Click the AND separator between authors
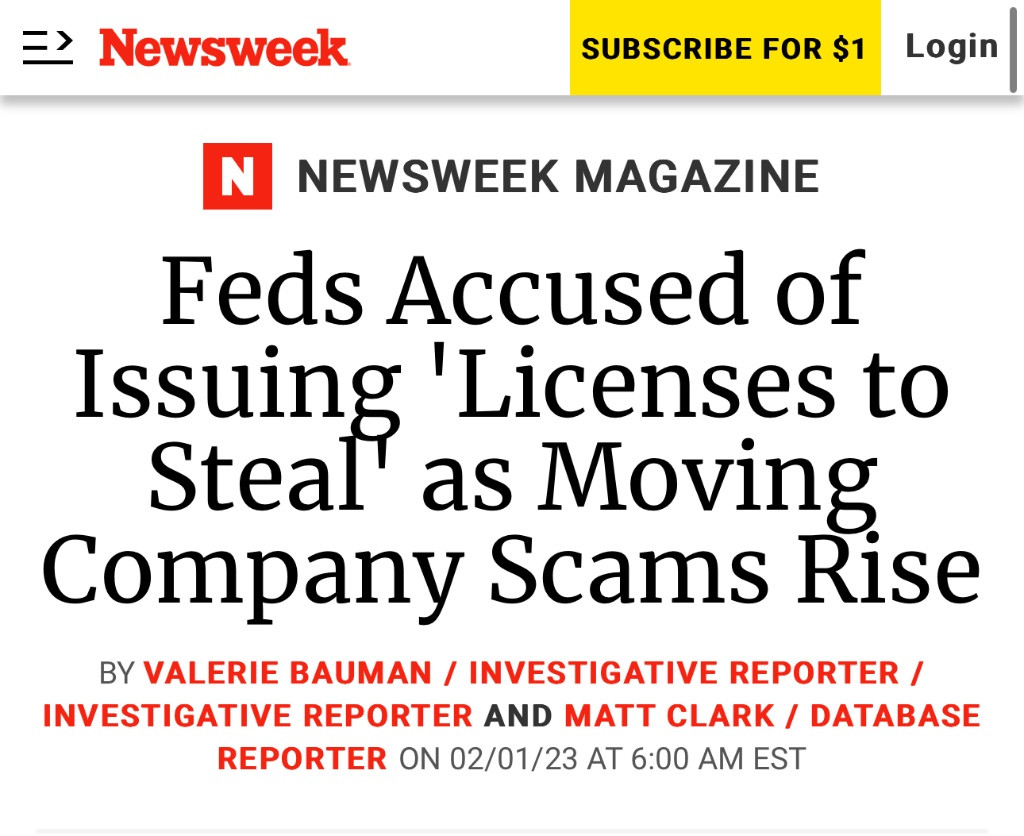The height and width of the screenshot is (836, 1024). pyautogui.click(x=518, y=716)
